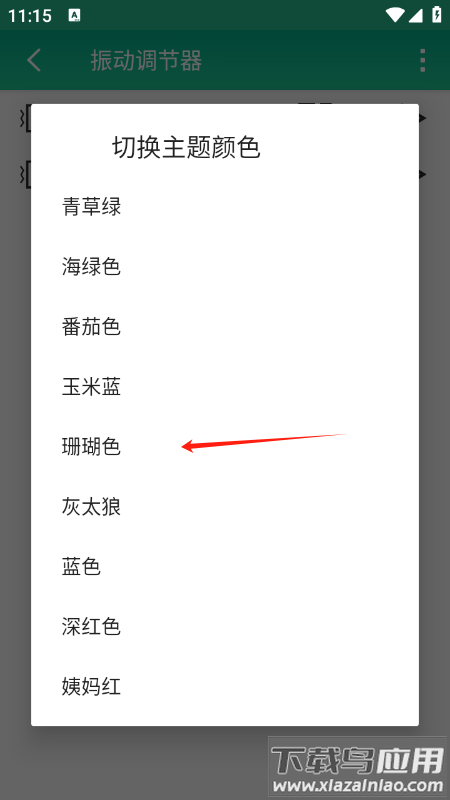This screenshot has height=800, width=450.
Task: Tap first play arrow behind dialog
Action: coord(423,118)
